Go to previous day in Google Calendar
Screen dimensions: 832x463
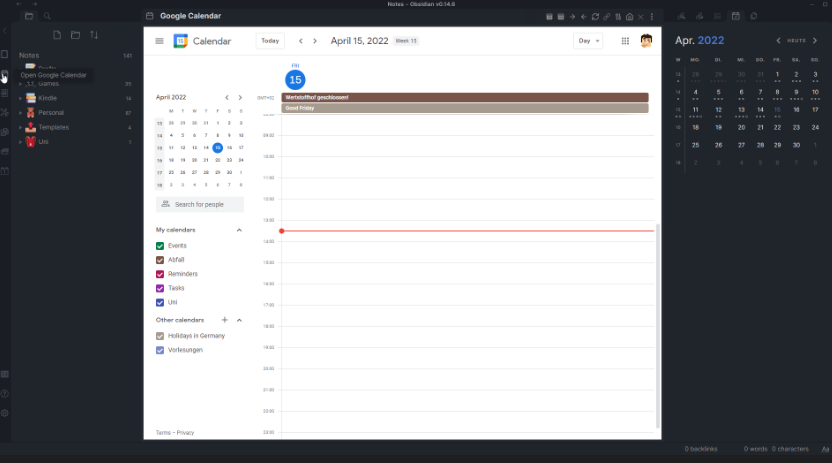tap(301, 41)
